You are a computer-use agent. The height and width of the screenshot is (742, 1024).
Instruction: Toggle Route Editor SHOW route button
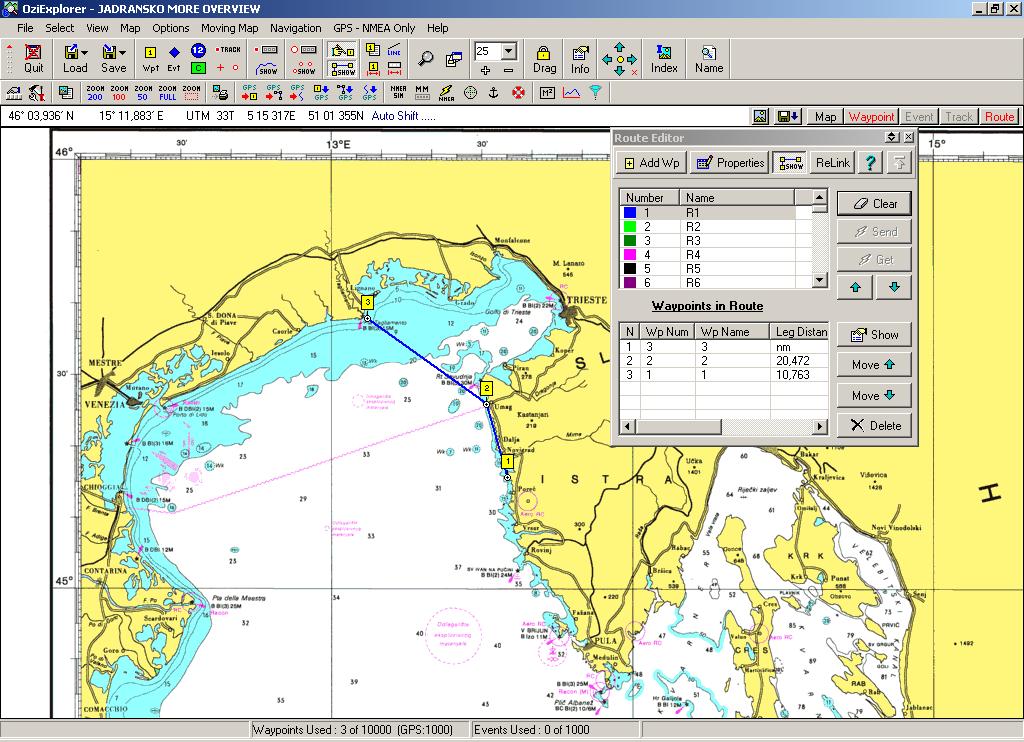click(790, 163)
